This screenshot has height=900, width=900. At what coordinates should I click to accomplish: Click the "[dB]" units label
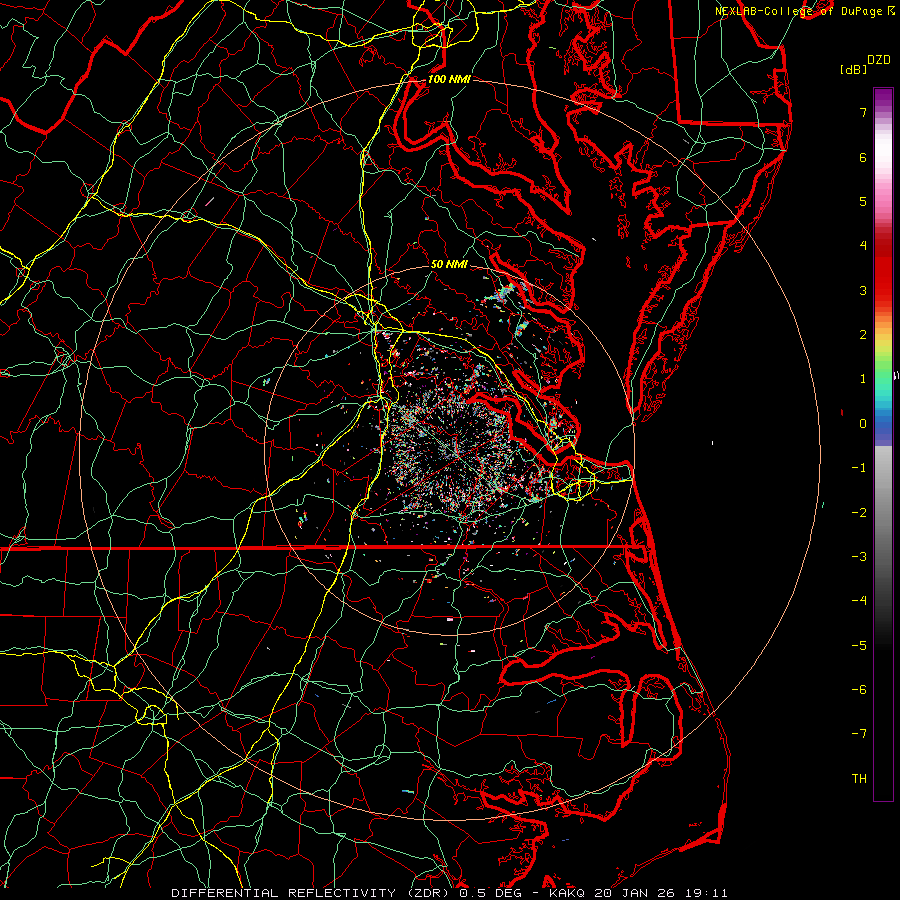[853, 69]
